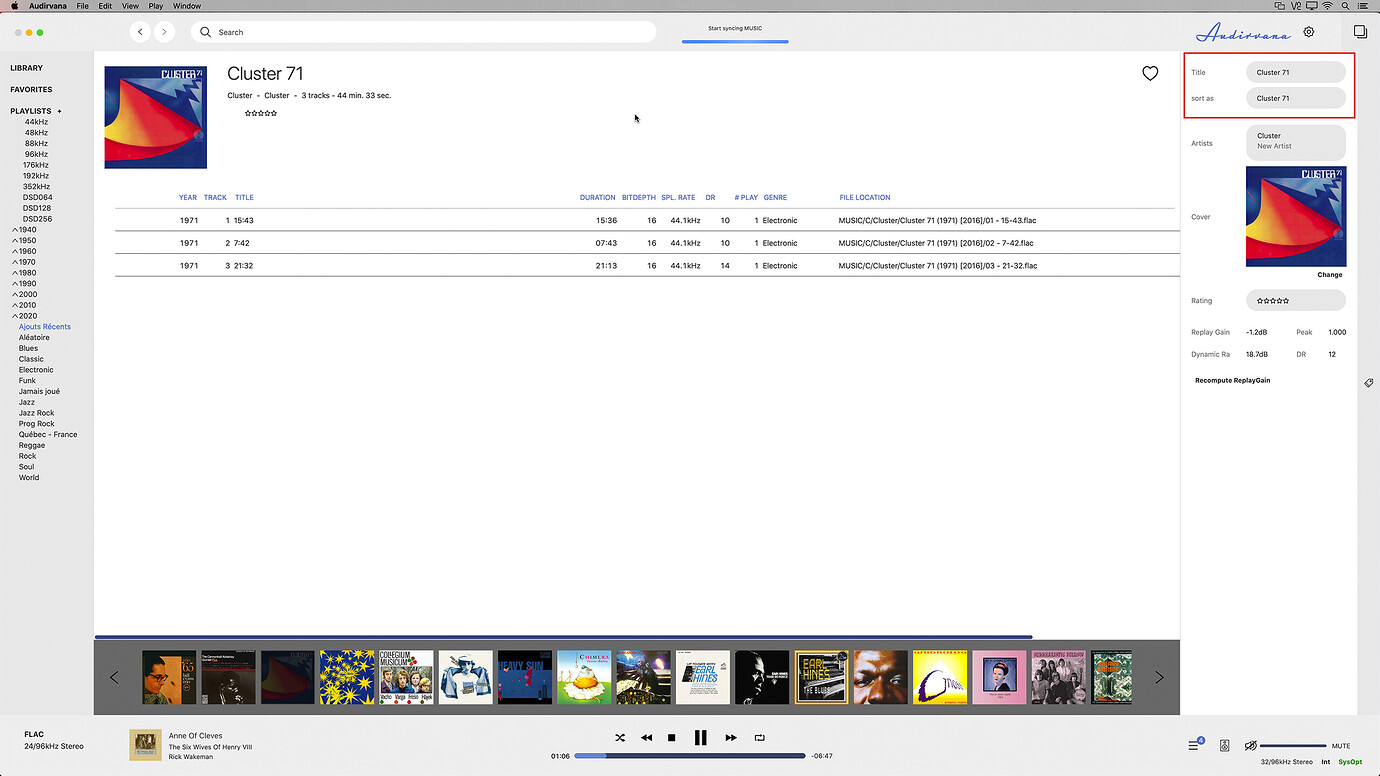Select track 3 titled 21:32
This screenshot has height=776, width=1380.
click(647, 266)
